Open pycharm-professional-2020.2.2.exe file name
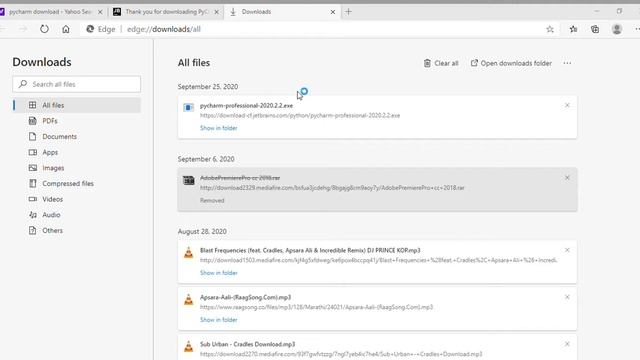This screenshot has width=640, height=360. coord(246,105)
